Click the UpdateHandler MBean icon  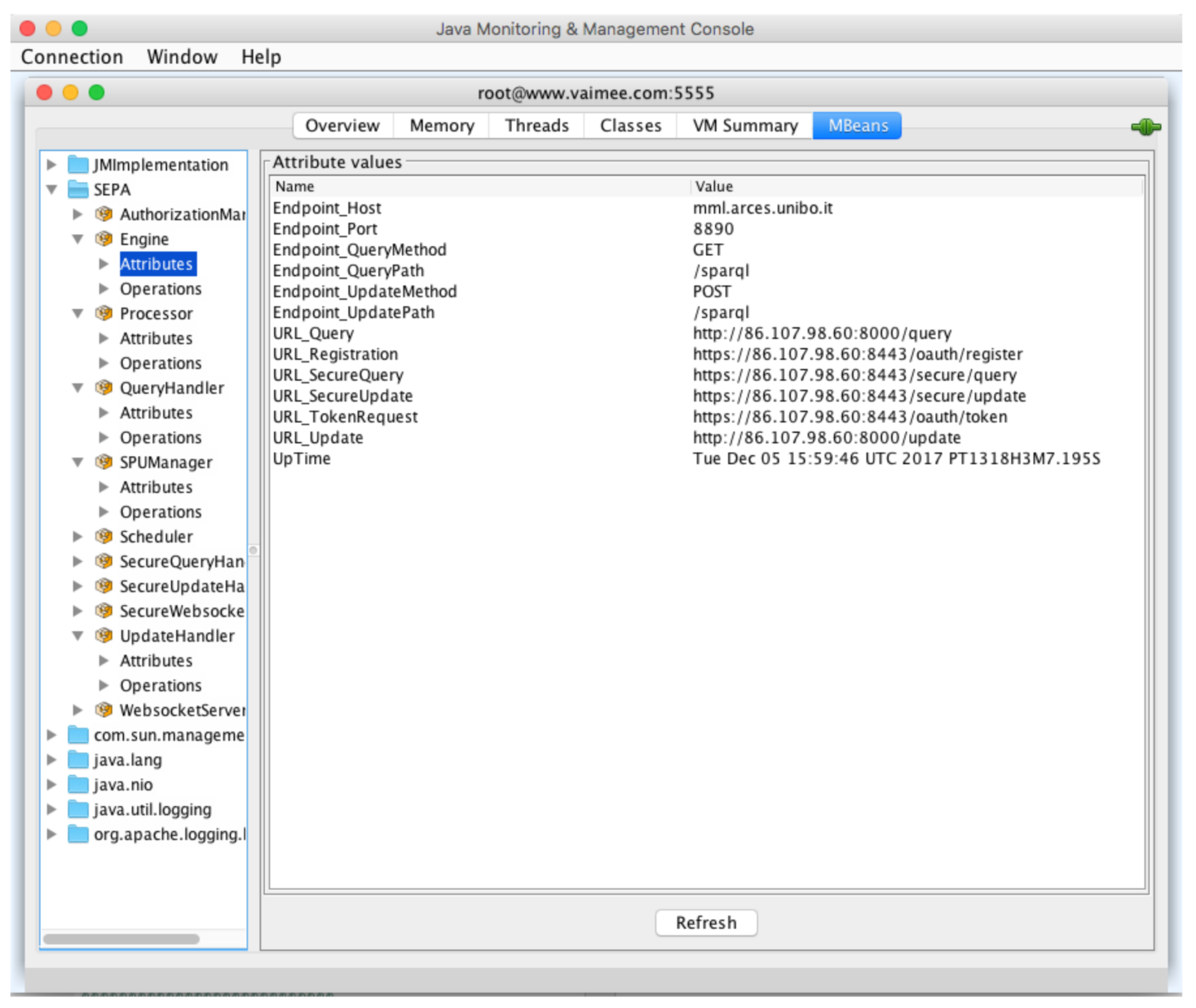104,636
